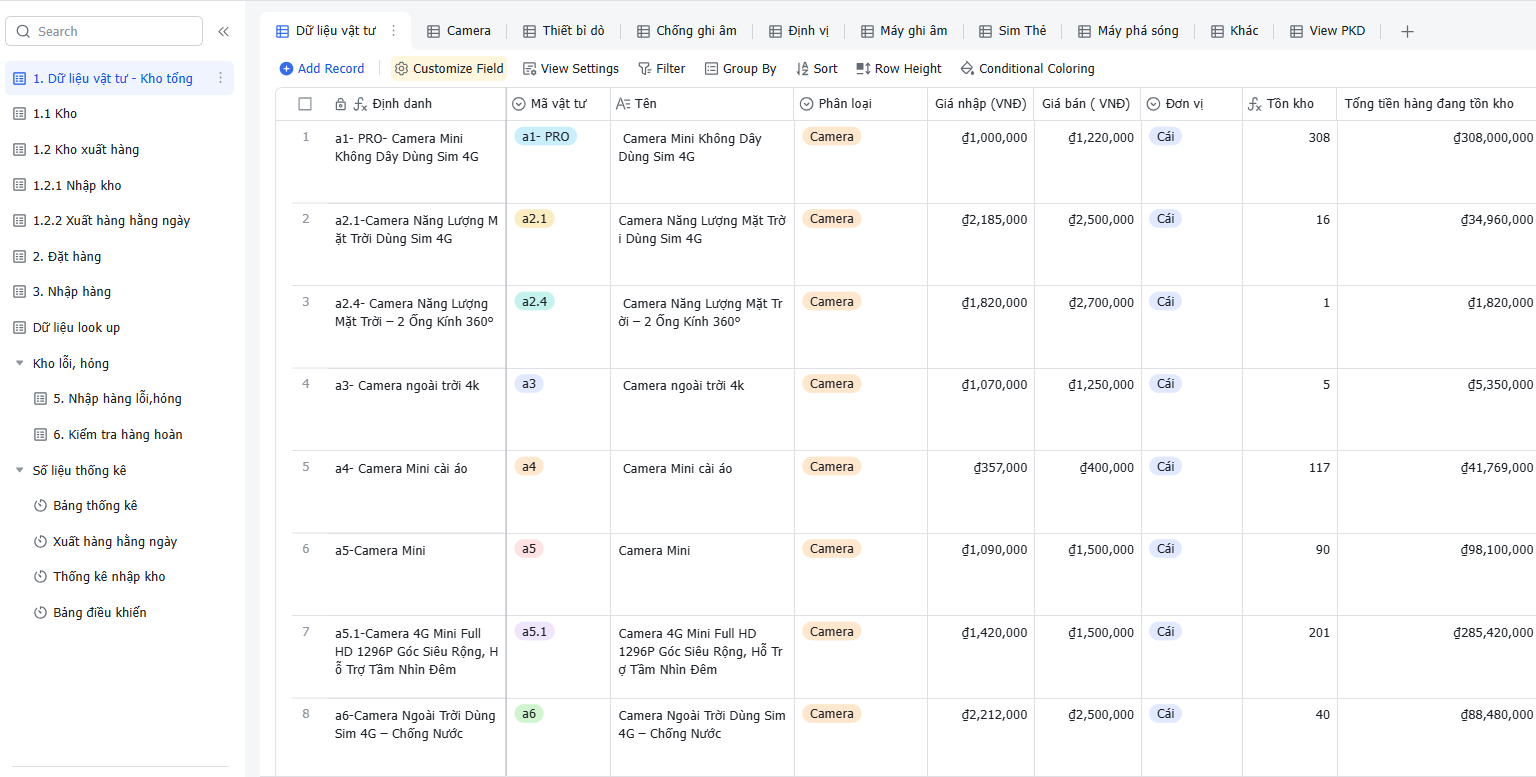Click the Add Record button

(x=322, y=69)
